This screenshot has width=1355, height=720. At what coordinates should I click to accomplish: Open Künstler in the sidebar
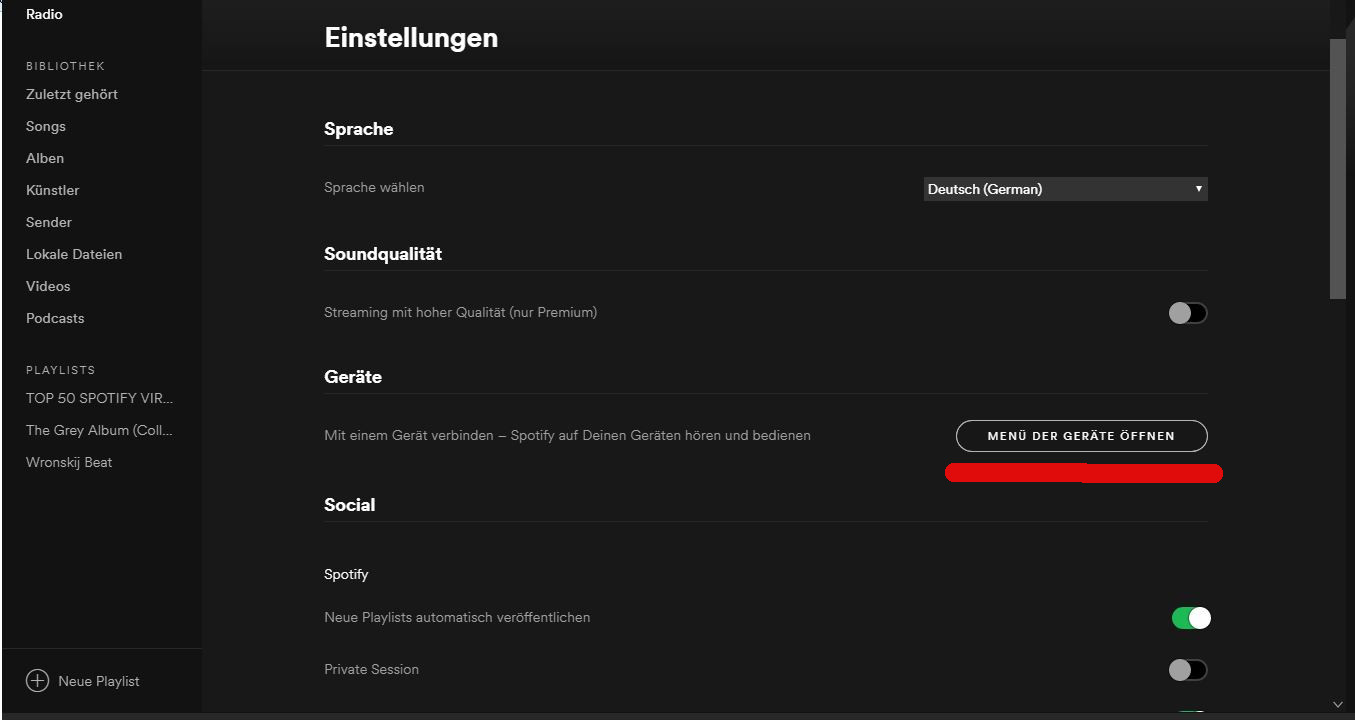click(x=53, y=190)
